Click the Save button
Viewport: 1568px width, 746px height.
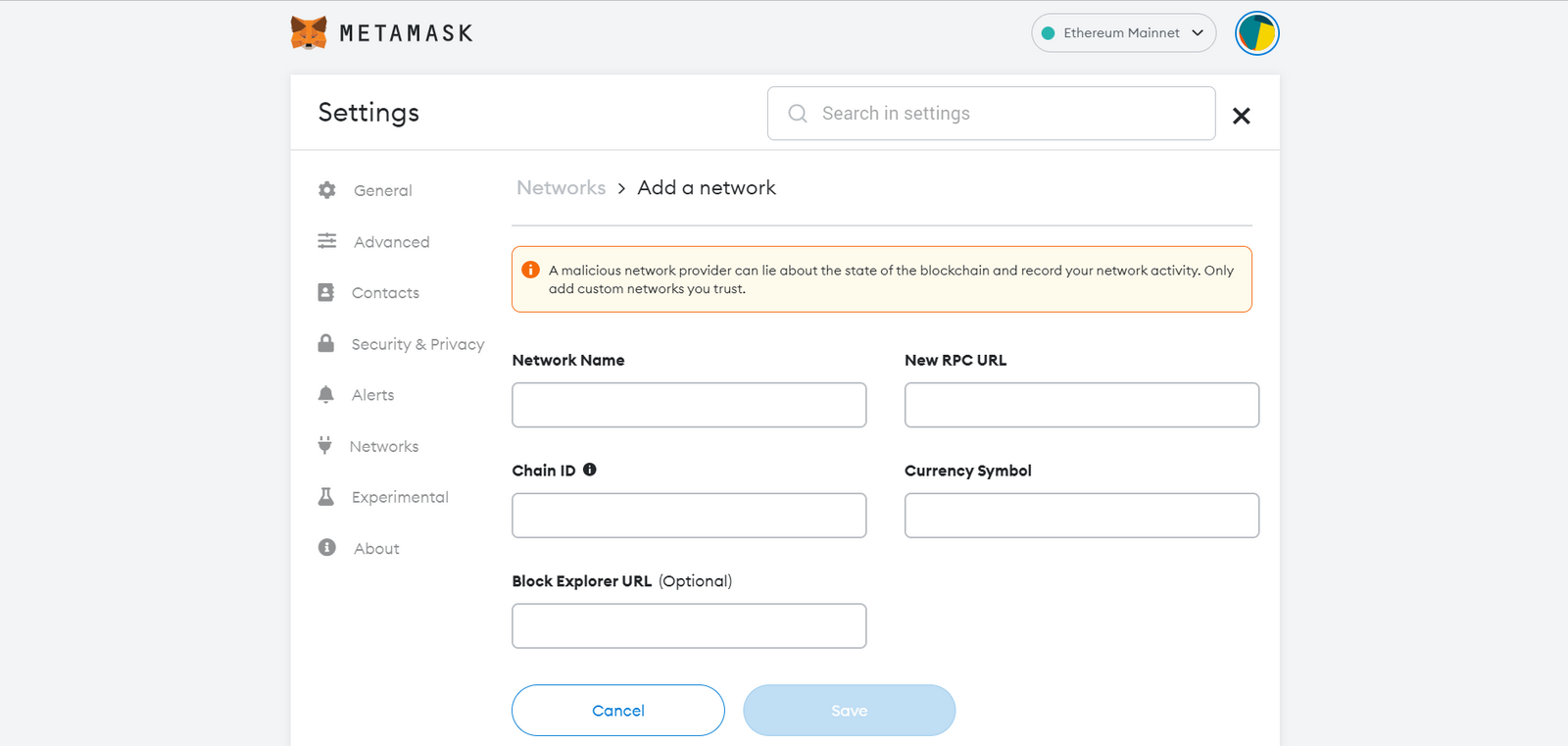pos(850,710)
